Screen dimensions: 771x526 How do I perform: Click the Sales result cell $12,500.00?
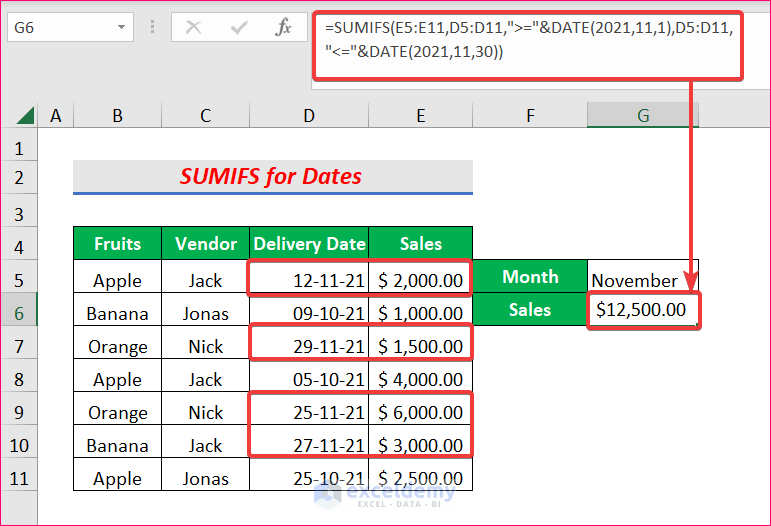coord(642,310)
